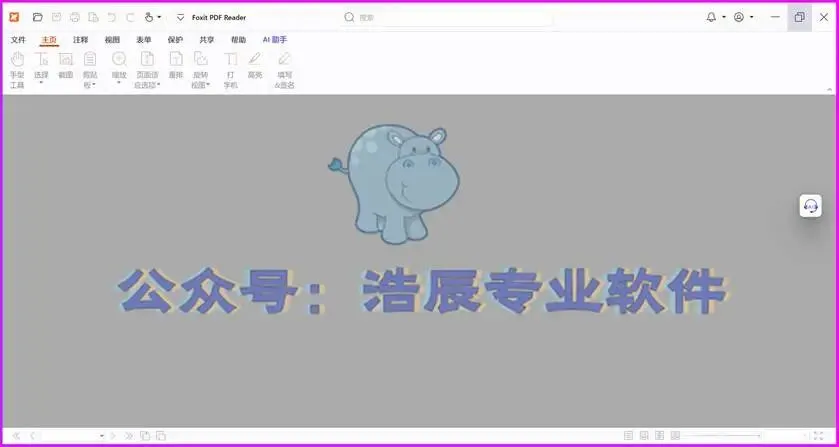Image resolution: width=839 pixels, height=447 pixels.
Task: Open the 文件 menu
Action: pos(18,40)
